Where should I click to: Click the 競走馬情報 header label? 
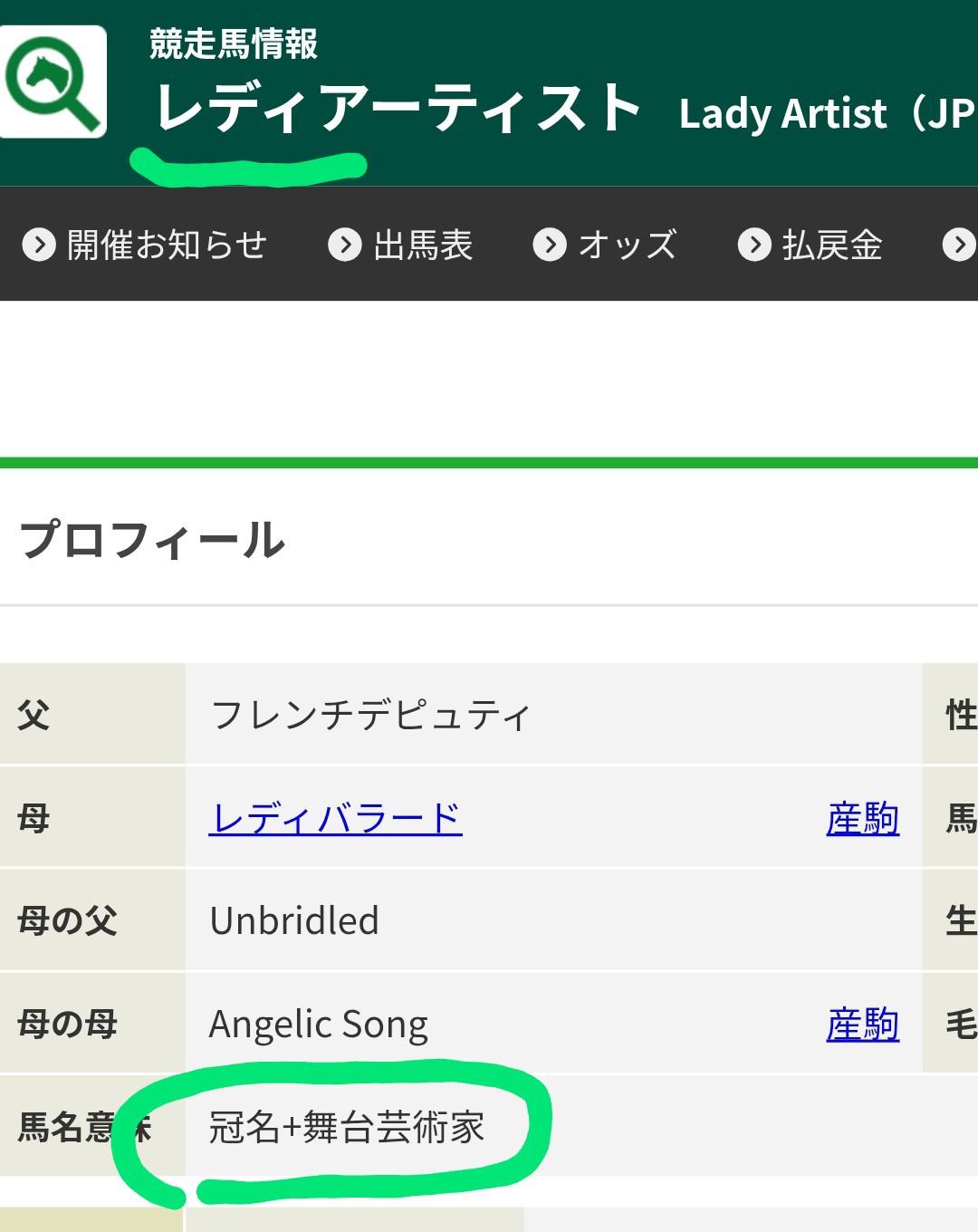point(234,43)
